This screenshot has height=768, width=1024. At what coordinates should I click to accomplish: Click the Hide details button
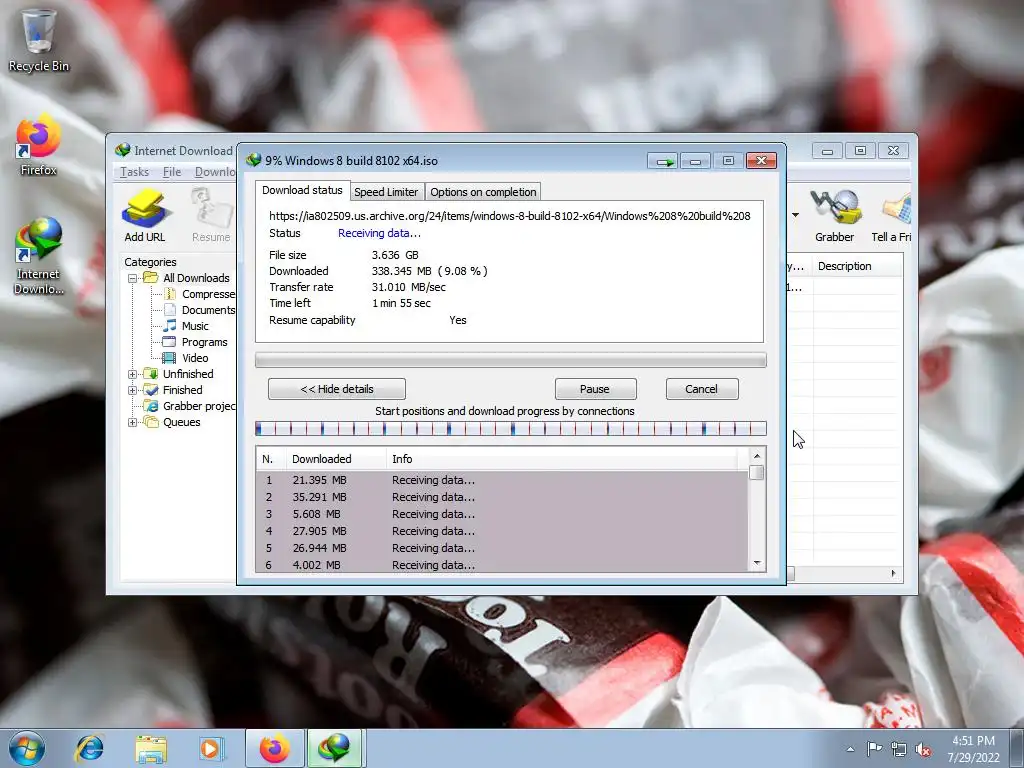pos(337,389)
